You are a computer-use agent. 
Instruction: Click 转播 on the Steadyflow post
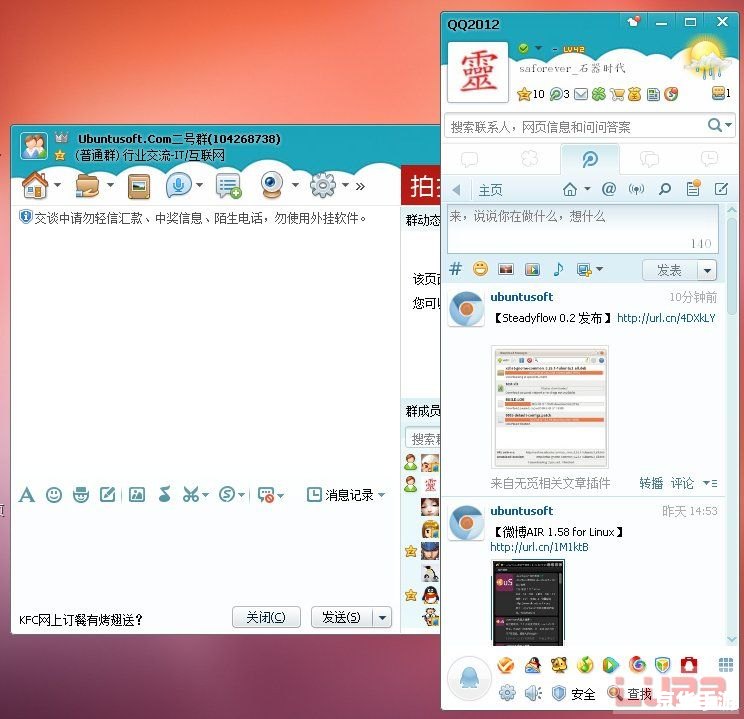(x=651, y=483)
